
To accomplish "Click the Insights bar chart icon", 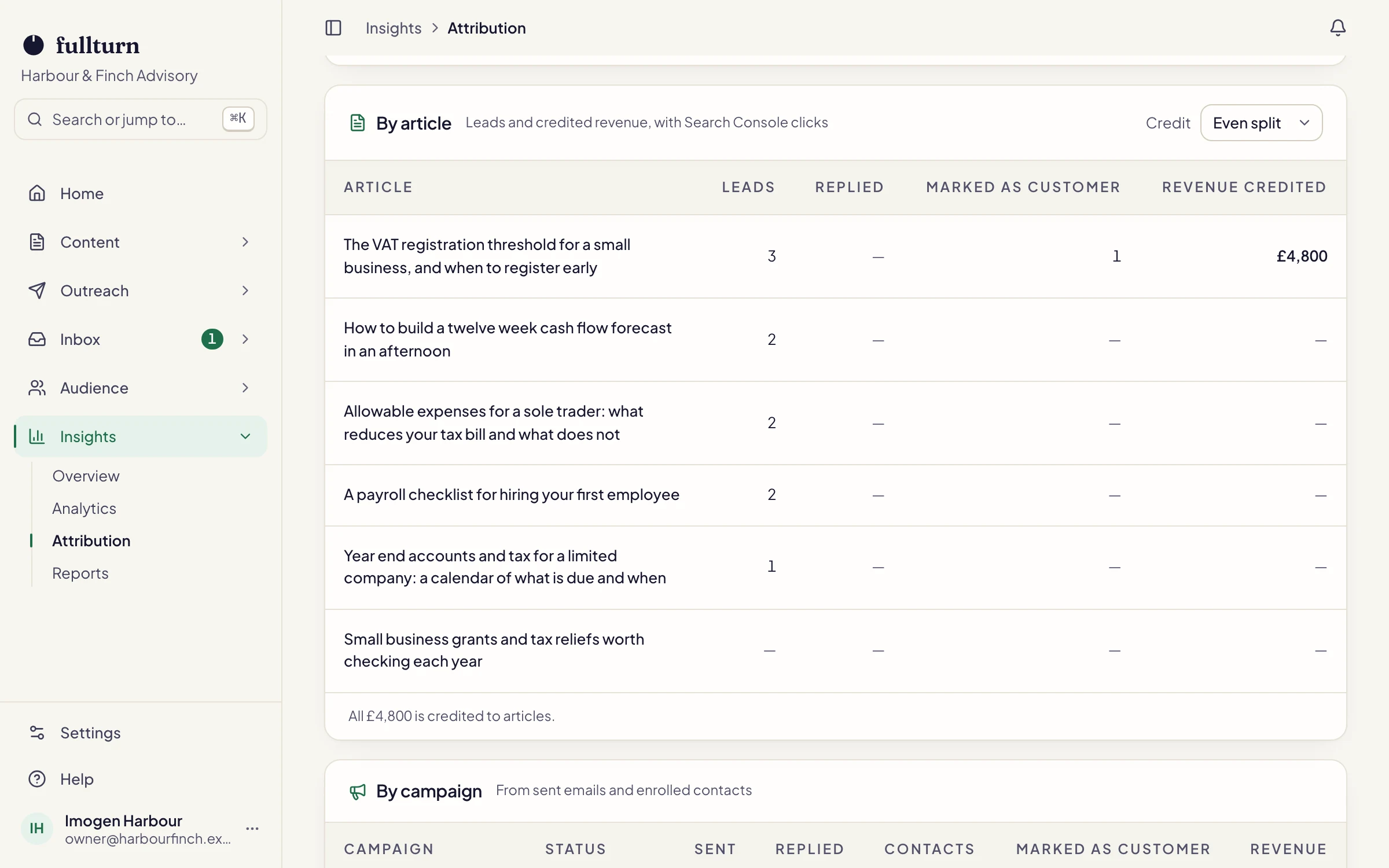I will (x=37, y=436).
